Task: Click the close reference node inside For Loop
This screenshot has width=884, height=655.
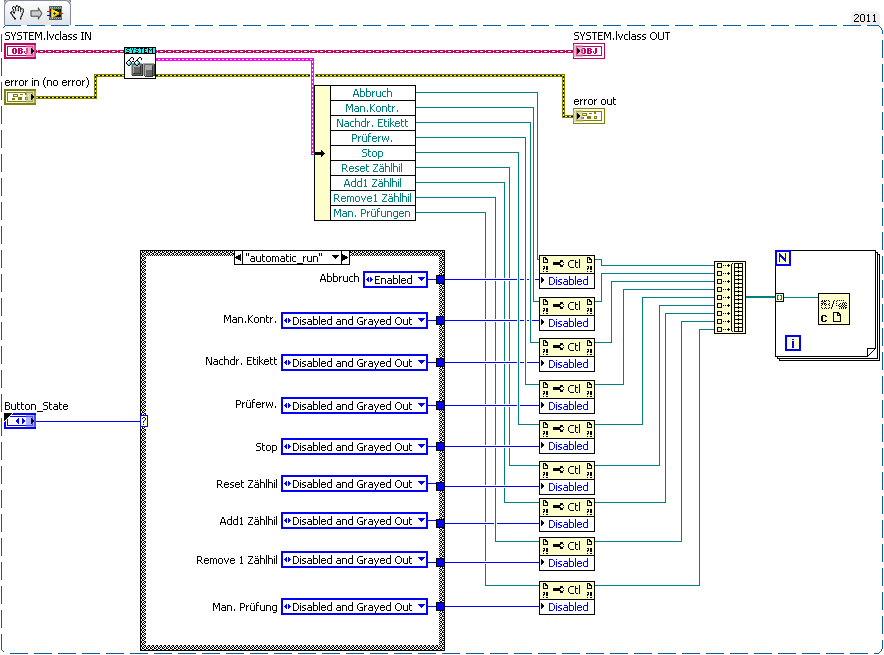Action: [833, 309]
